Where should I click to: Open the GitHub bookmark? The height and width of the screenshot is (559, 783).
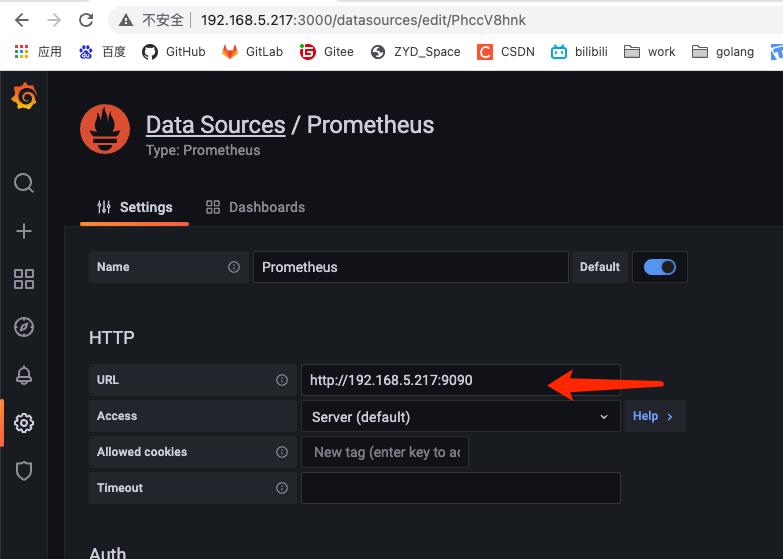(x=174, y=51)
